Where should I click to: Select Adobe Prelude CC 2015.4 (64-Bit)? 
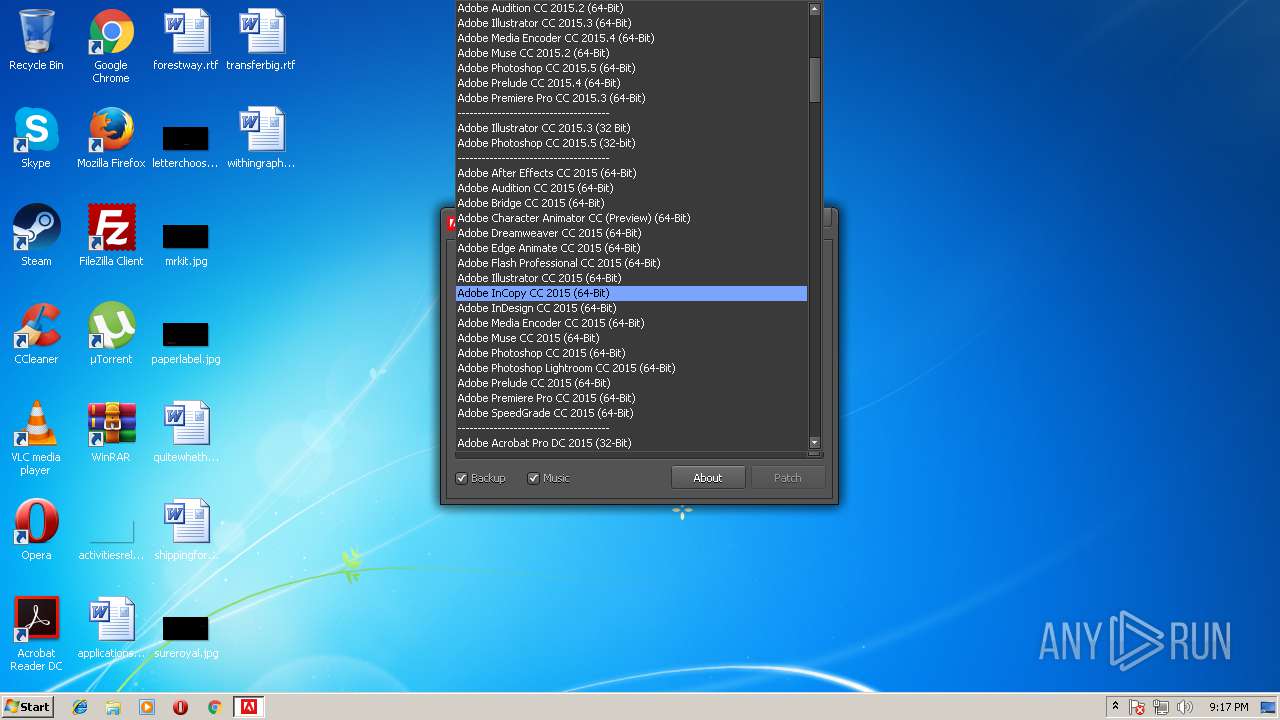(631, 83)
